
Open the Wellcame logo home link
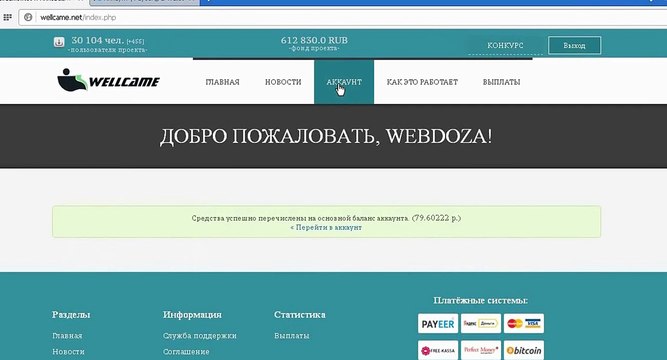click(x=108, y=80)
